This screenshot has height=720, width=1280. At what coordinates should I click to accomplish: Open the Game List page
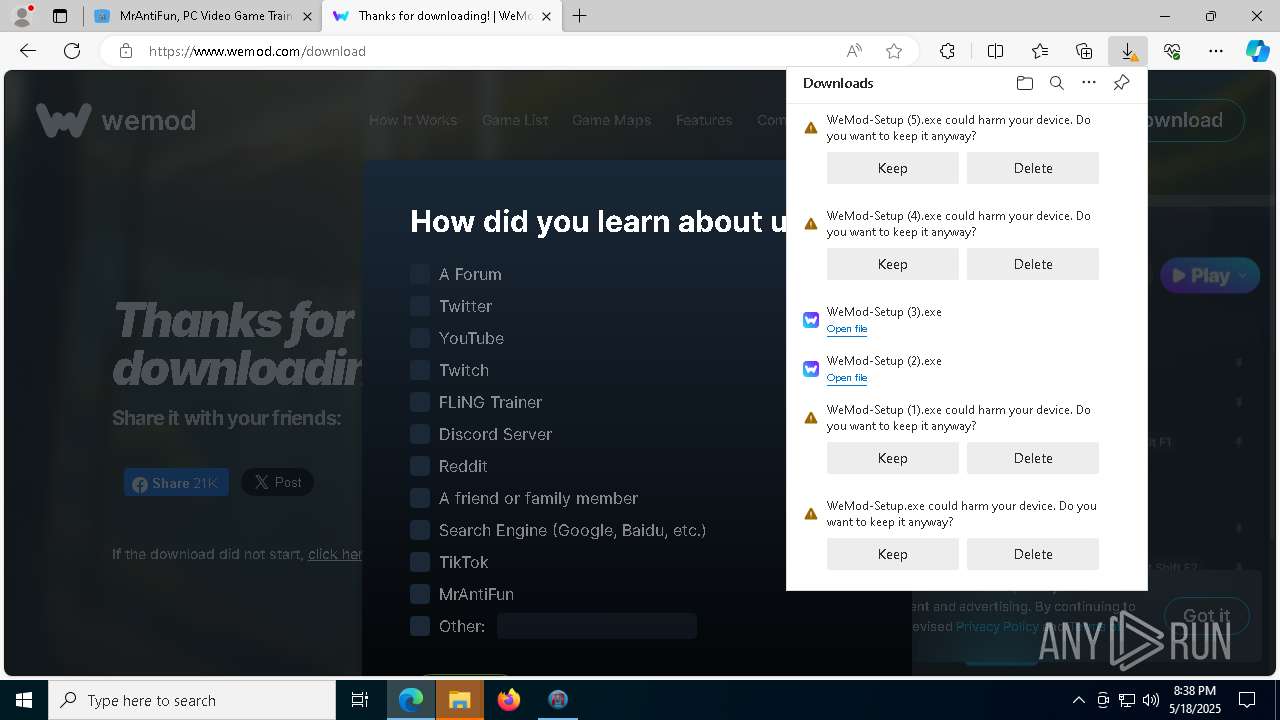(x=515, y=120)
